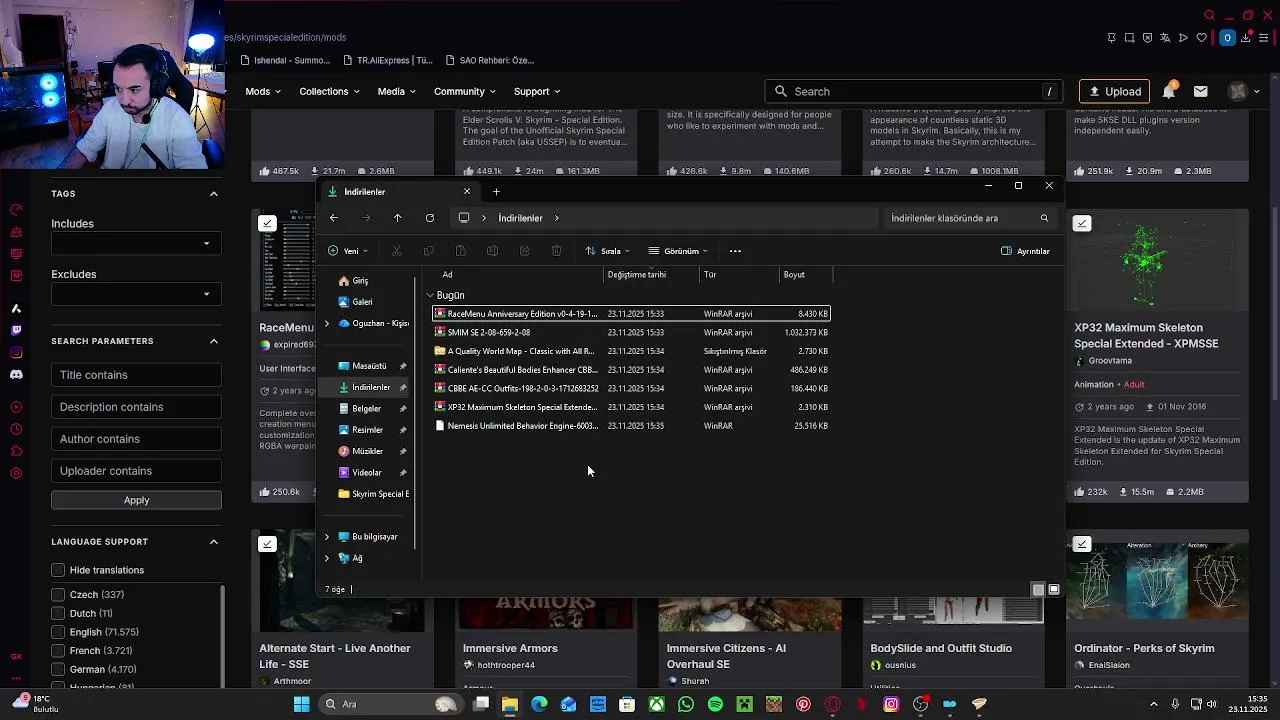Open Nexus messages envelope
The width and height of the screenshot is (1280, 720).
(1201, 91)
